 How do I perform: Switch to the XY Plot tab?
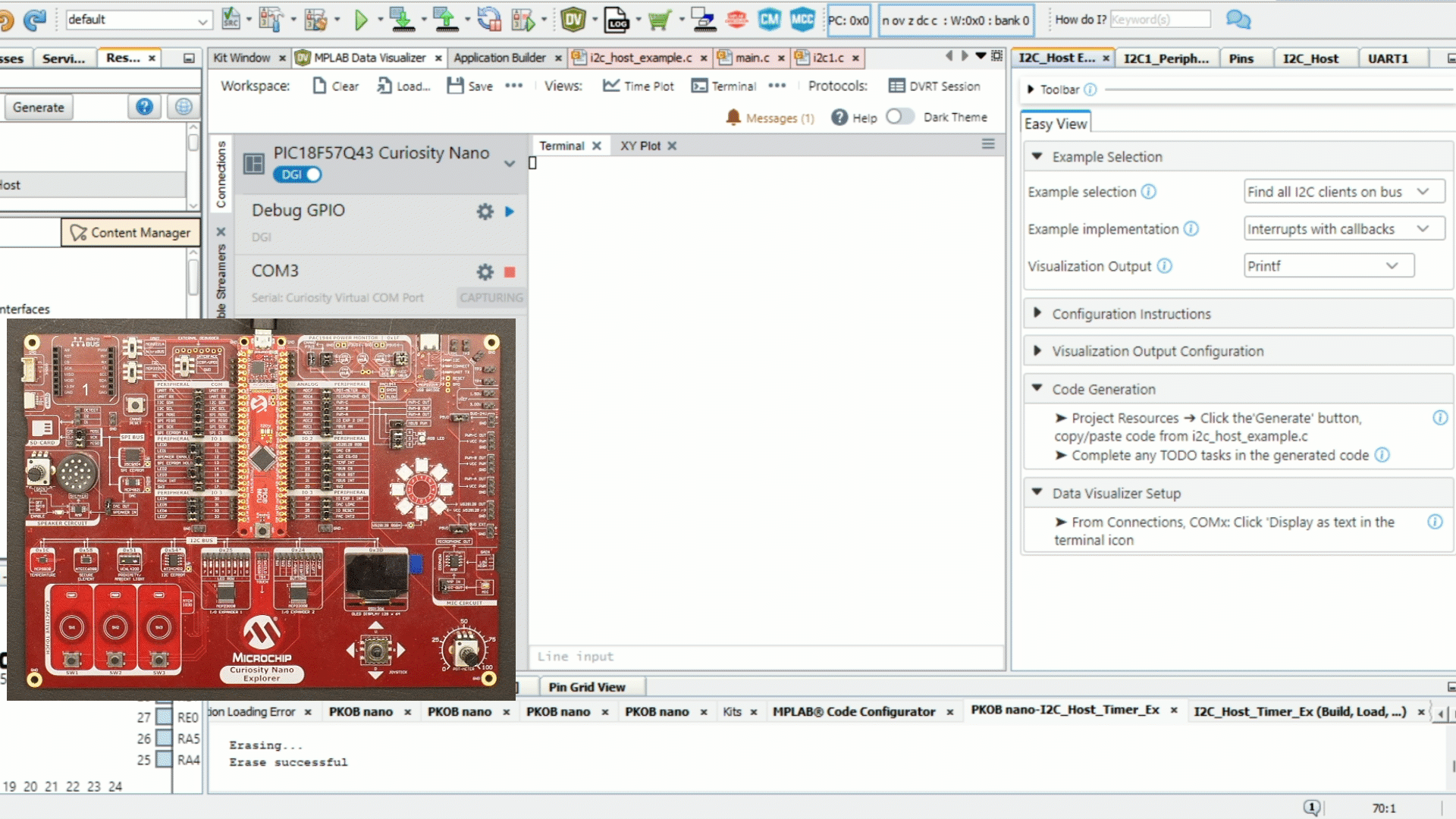click(640, 146)
